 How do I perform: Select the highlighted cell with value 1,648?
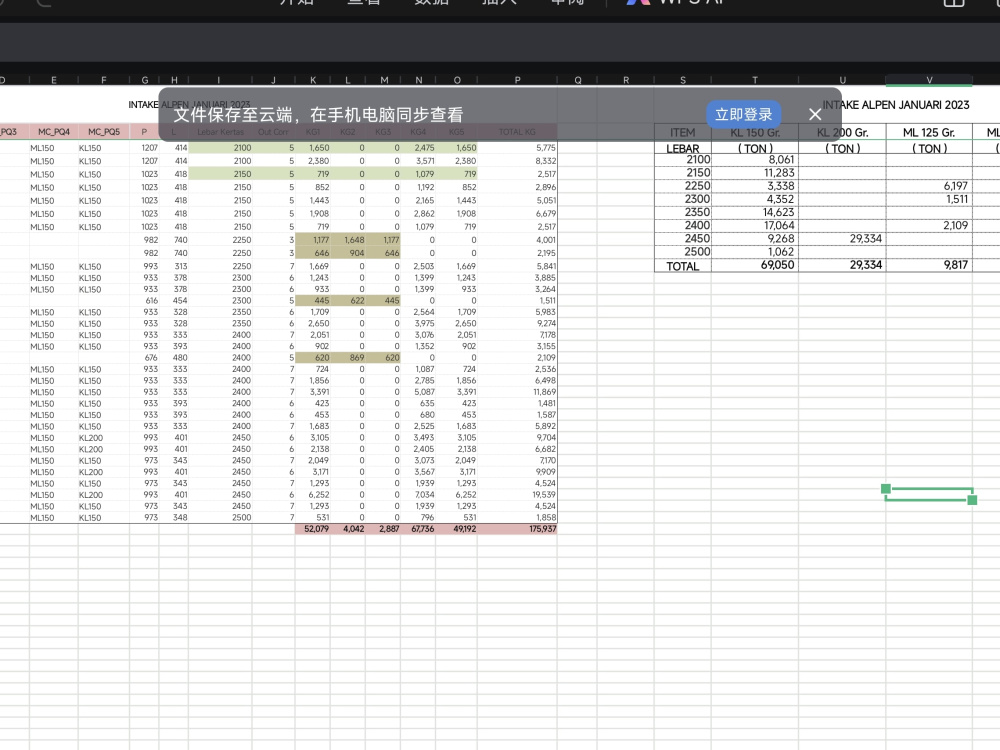(348, 240)
